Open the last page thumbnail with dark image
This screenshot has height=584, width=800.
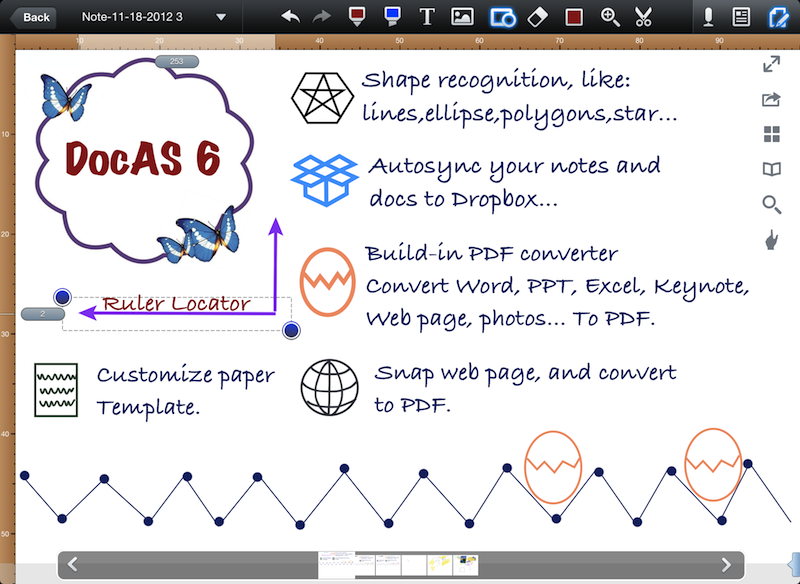(x=465, y=565)
